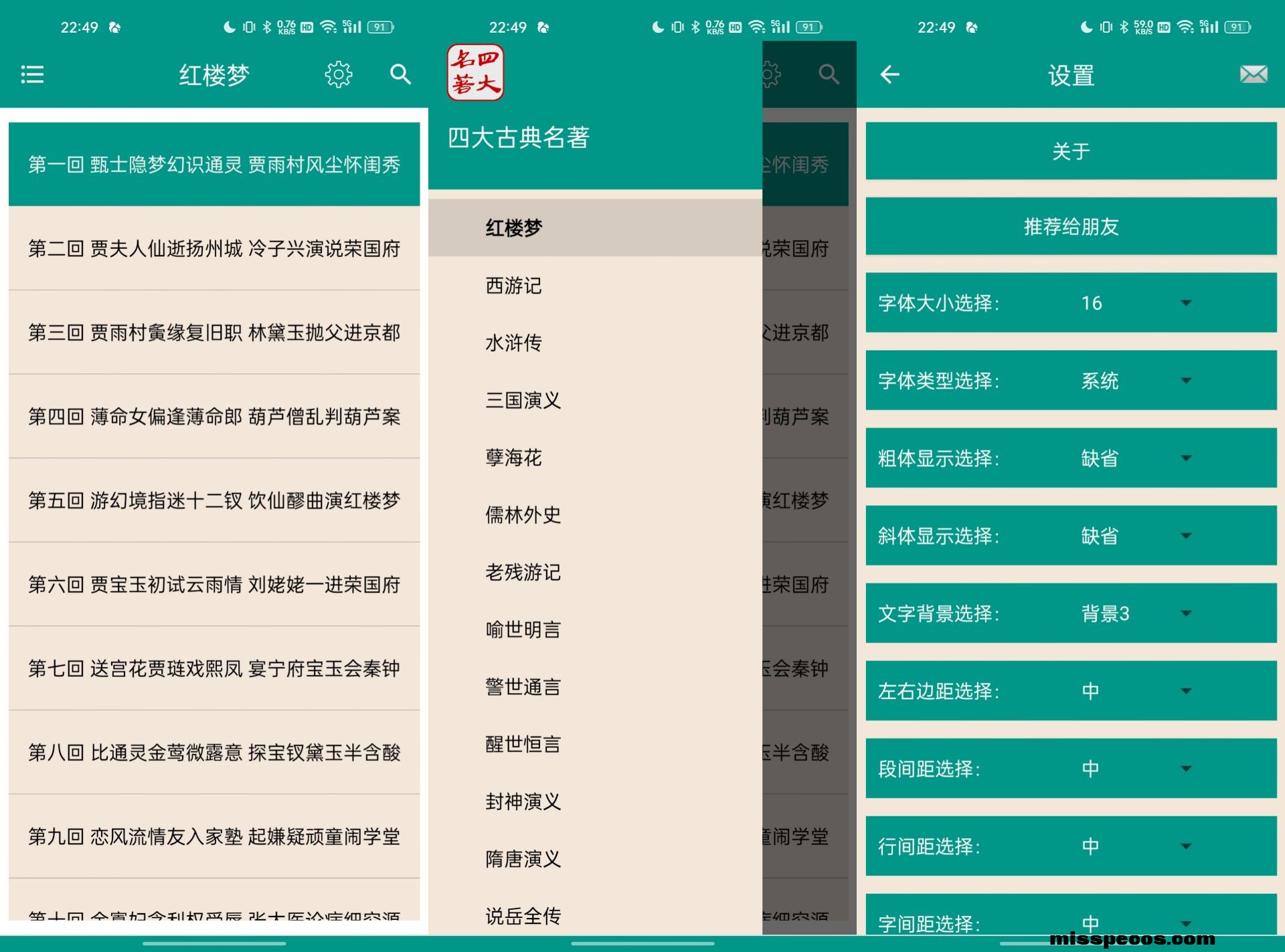Screen dimensions: 1285x952
Task: Go back with the arrow on 设置 screen
Action: [x=889, y=74]
